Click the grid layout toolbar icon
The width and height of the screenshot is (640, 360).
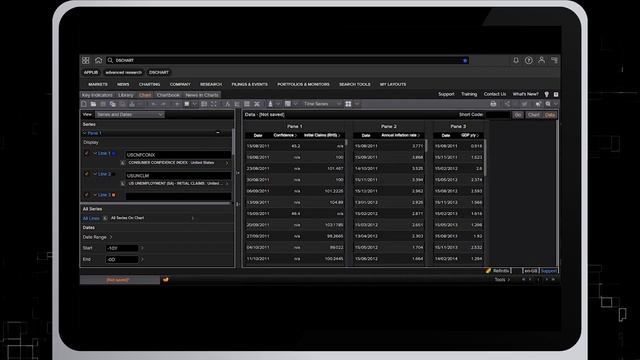point(348,104)
